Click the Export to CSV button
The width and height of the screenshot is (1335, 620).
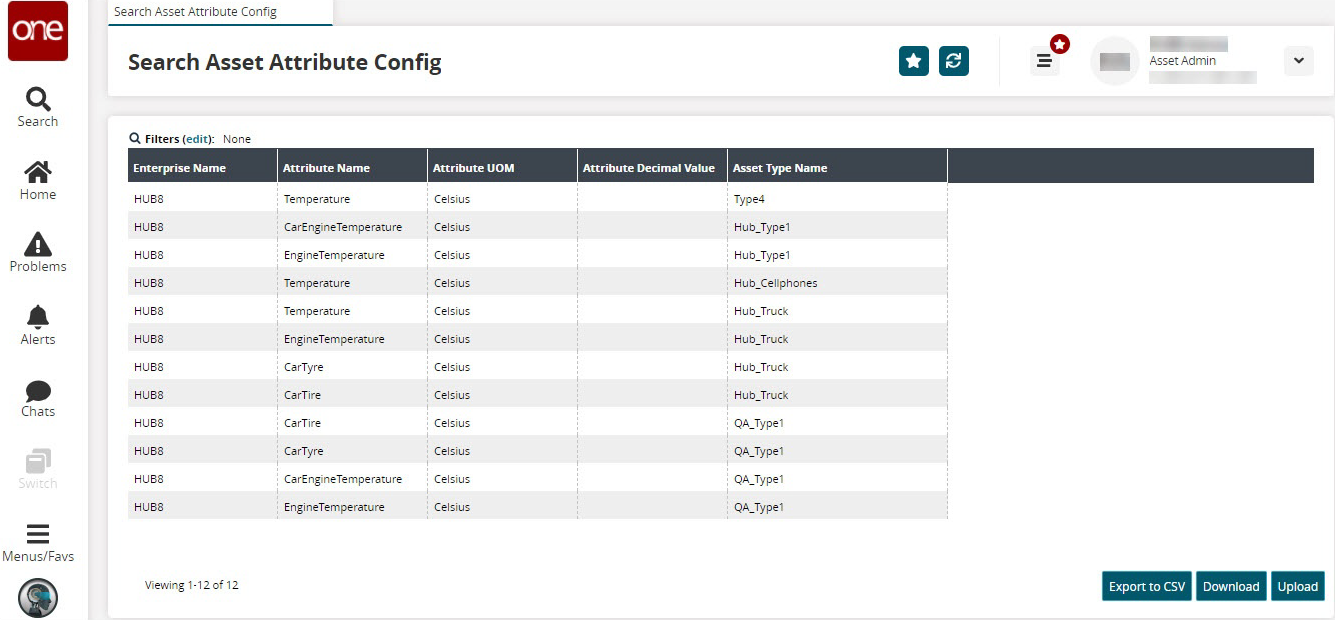pyautogui.click(x=1147, y=587)
